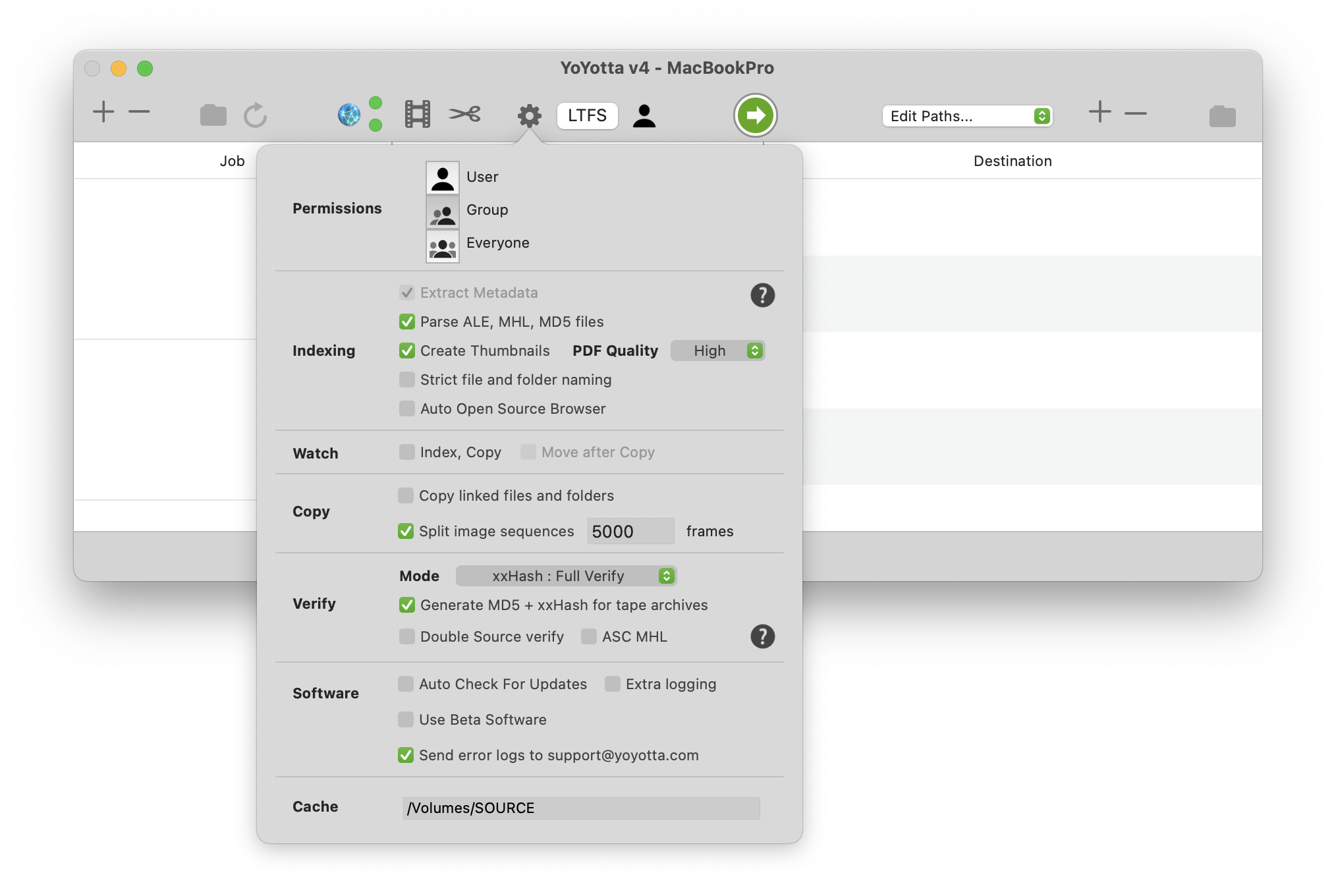
Task: Uncheck Split image sequences
Action: (x=406, y=531)
